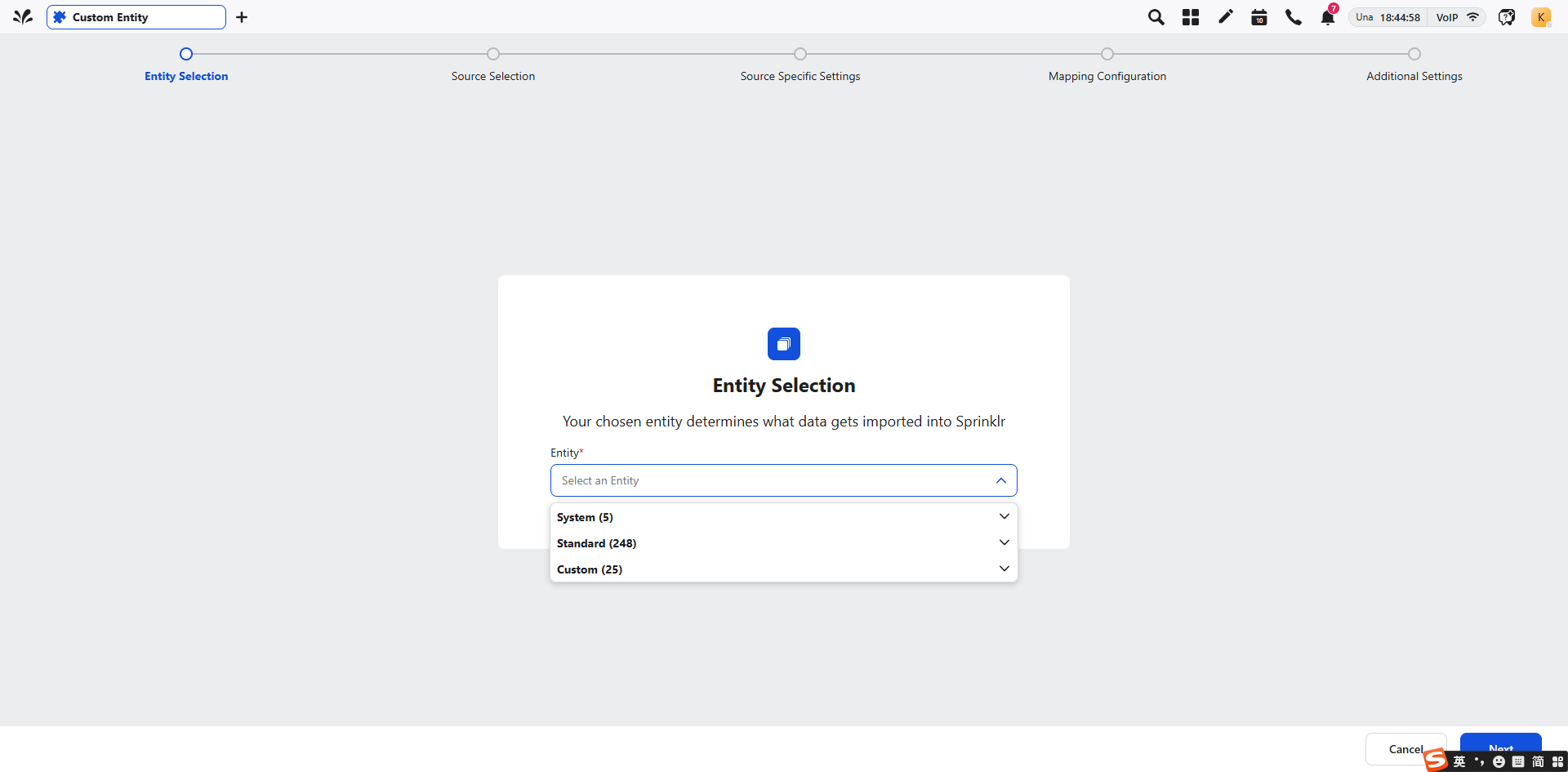Select the Custom Entity tab
The width and height of the screenshot is (1568, 772).
point(136,17)
